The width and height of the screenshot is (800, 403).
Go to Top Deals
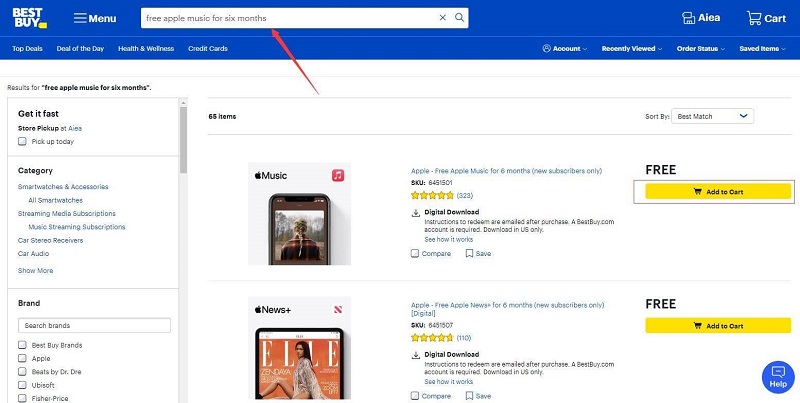click(26, 48)
